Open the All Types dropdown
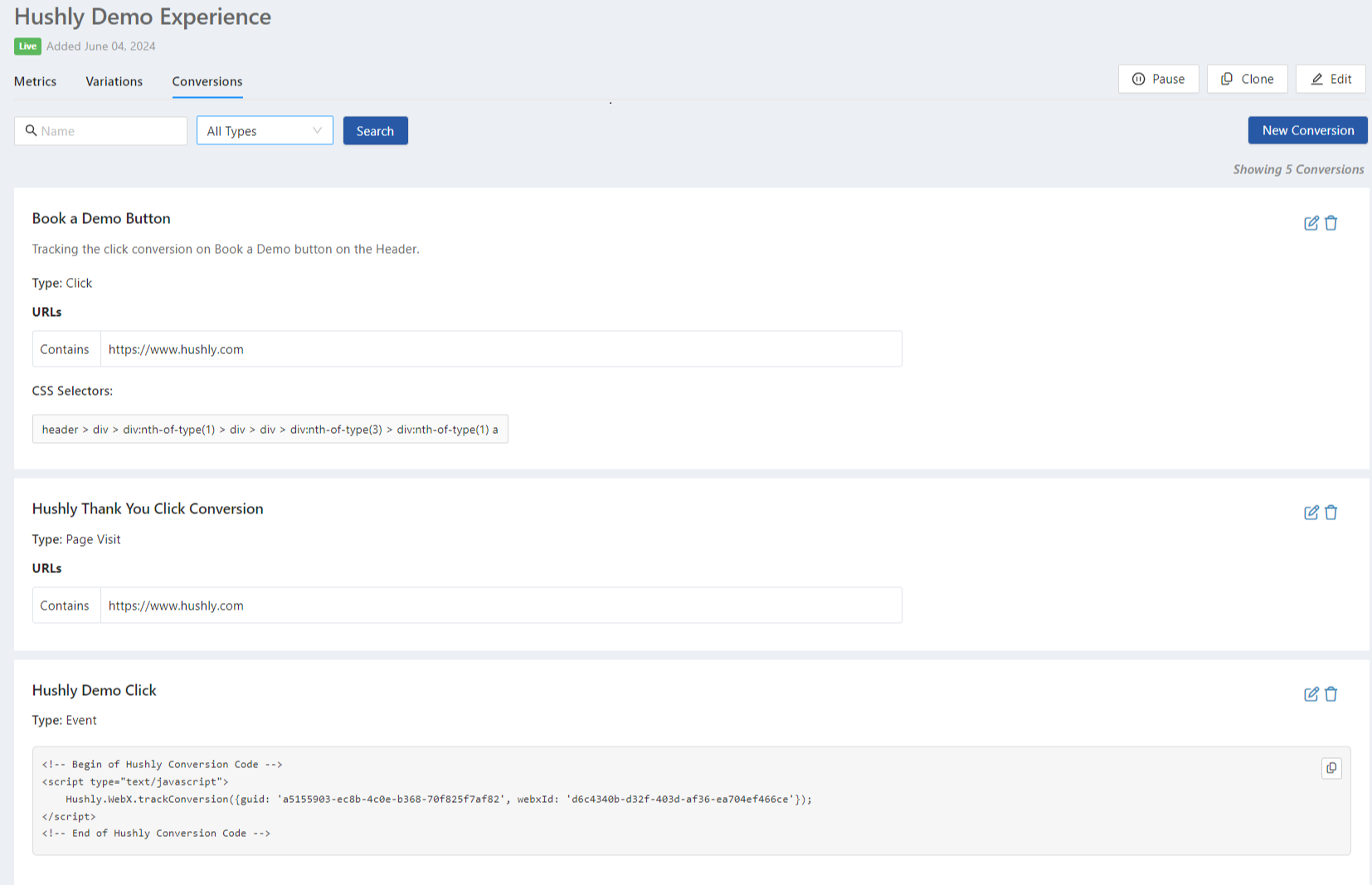The height and width of the screenshot is (885, 1372). click(265, 130)
